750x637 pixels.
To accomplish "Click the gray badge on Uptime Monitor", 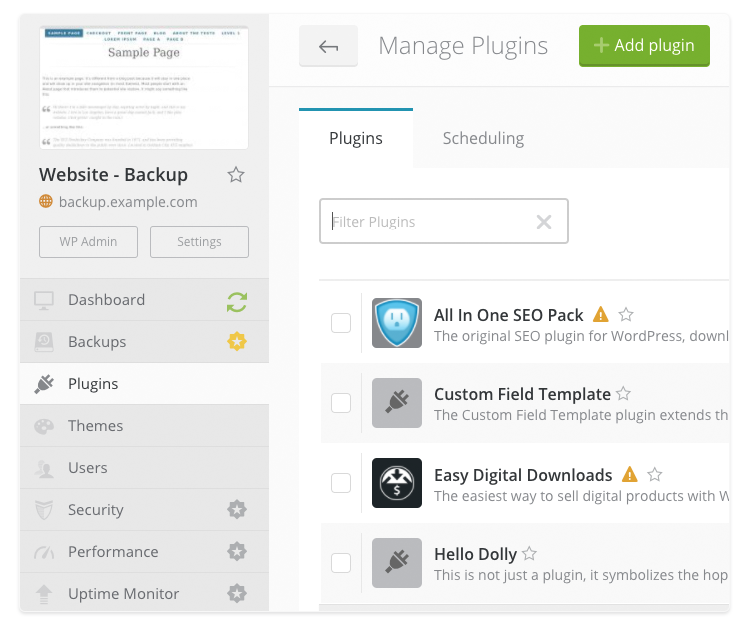I will [x=237, y=594].
